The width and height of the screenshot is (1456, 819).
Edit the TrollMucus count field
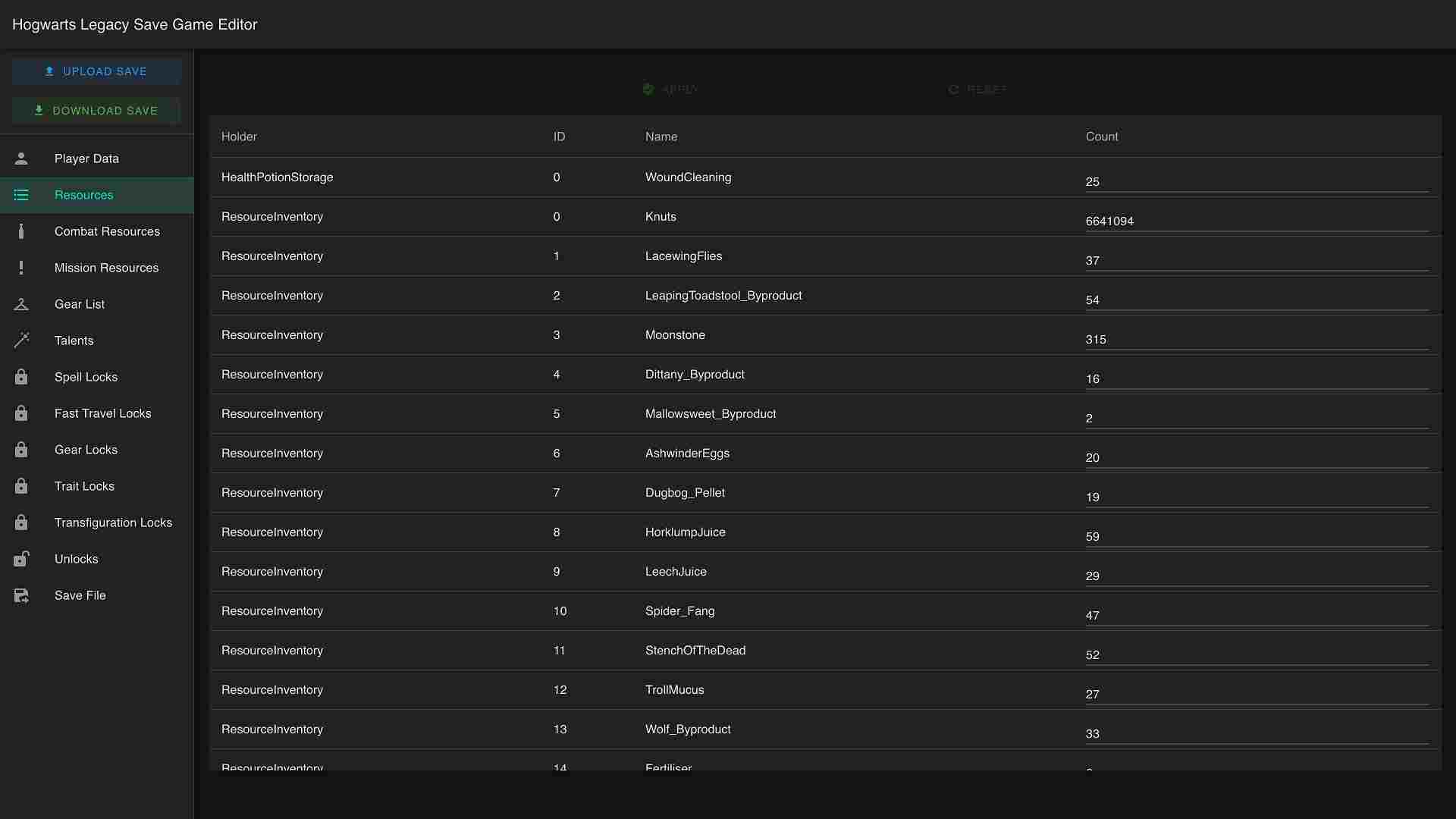[1257, 694]
